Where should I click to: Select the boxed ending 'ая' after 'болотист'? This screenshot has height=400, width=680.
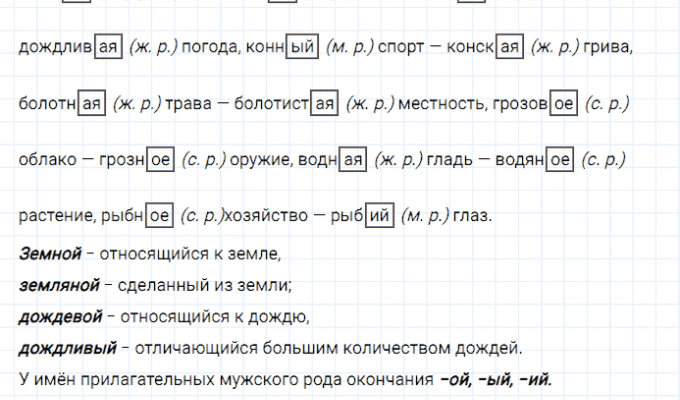pyautogui.click(x=324, y=103)
